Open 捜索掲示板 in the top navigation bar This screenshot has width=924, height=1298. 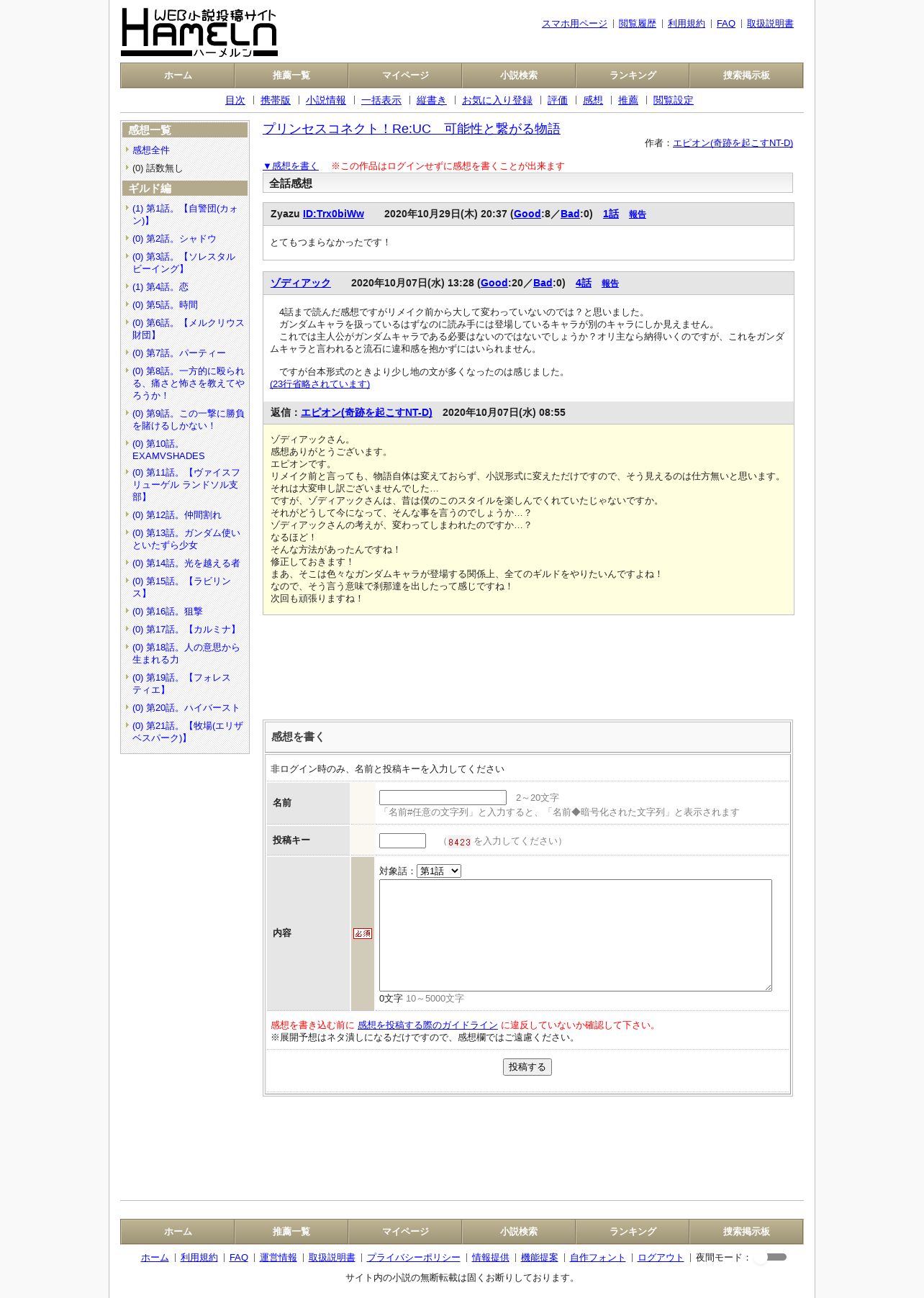coord(746,76)
